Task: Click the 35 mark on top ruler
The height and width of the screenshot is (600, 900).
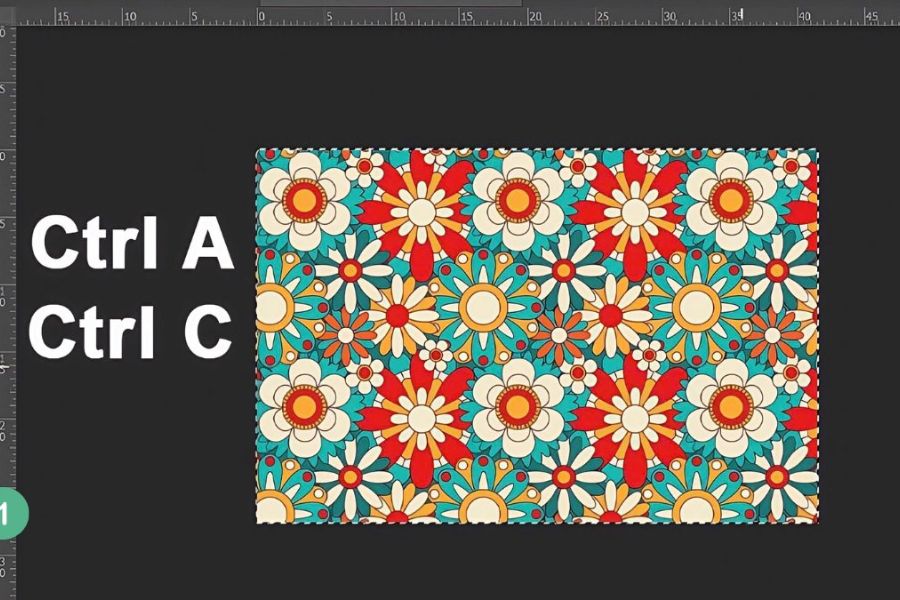Action: tap(737, 17)
